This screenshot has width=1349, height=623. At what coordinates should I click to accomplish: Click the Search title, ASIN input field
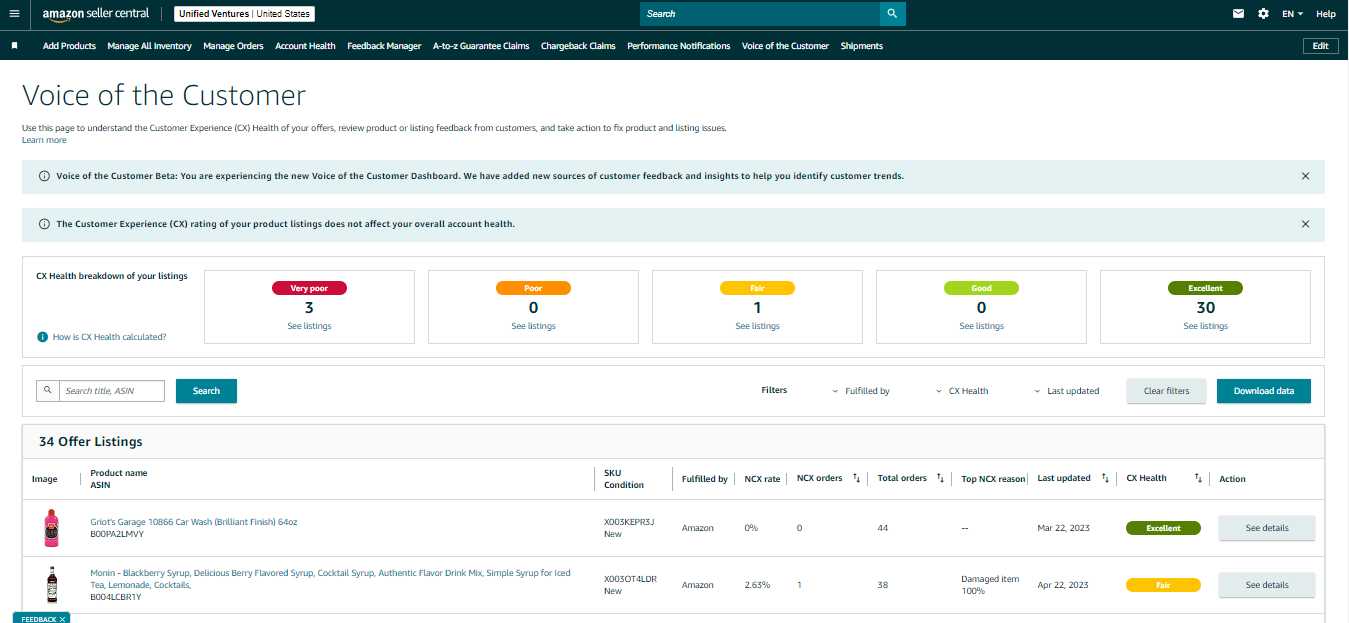(112, 391)
